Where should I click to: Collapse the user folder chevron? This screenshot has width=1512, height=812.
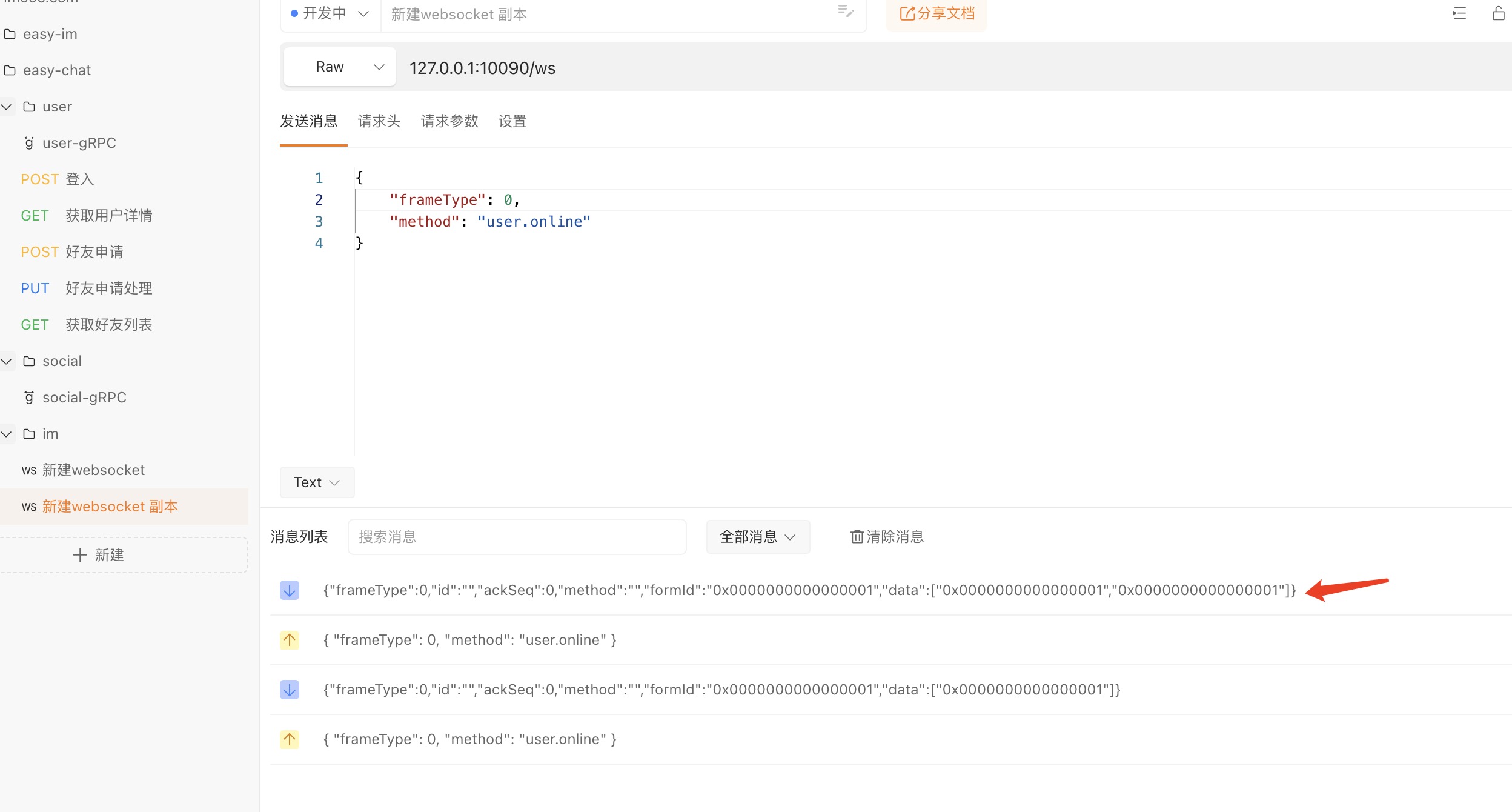point(7,107)
